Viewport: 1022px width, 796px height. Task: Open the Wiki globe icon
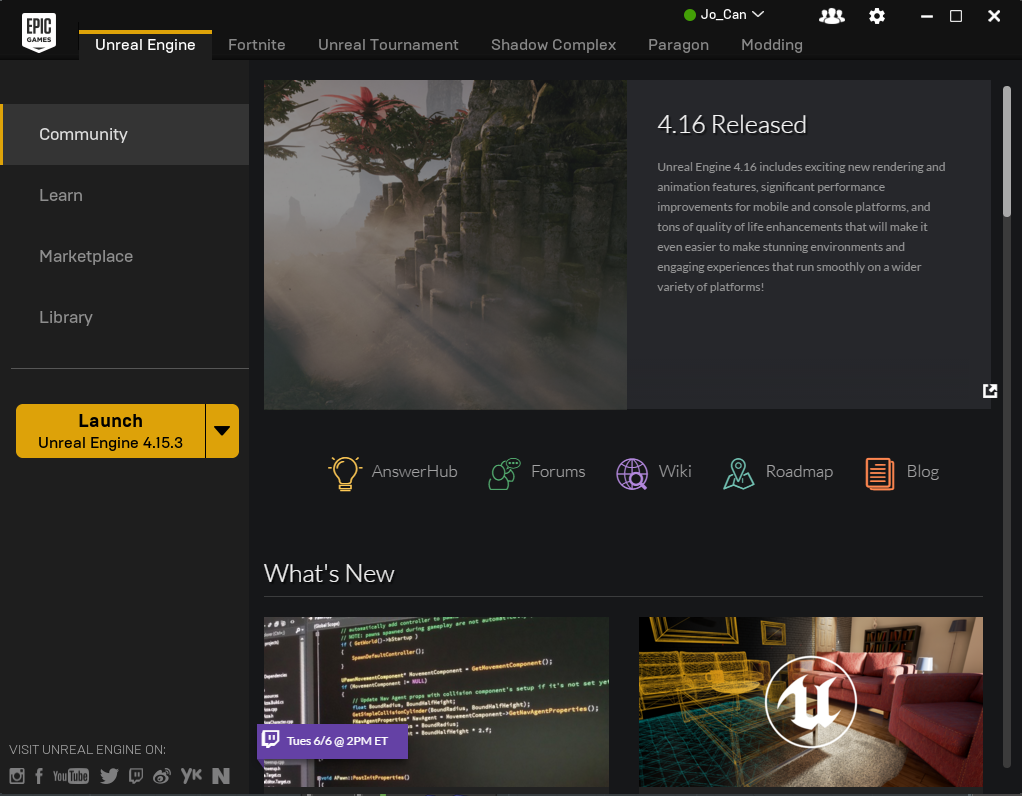click(632, 473)
